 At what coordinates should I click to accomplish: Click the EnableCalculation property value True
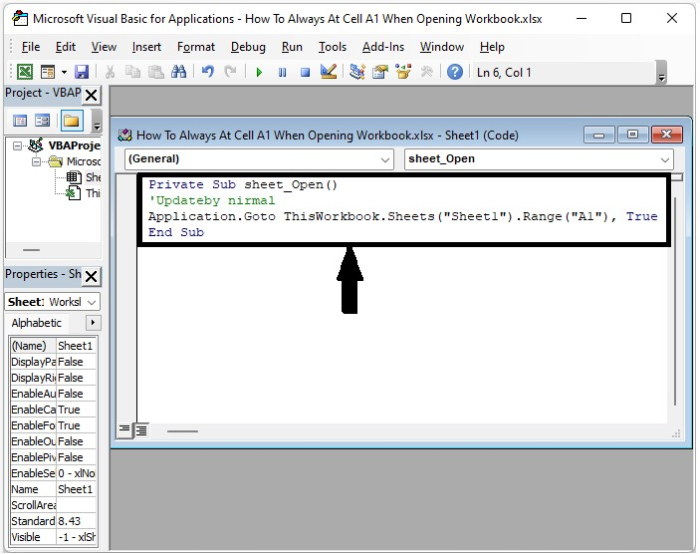coord(76,409)
